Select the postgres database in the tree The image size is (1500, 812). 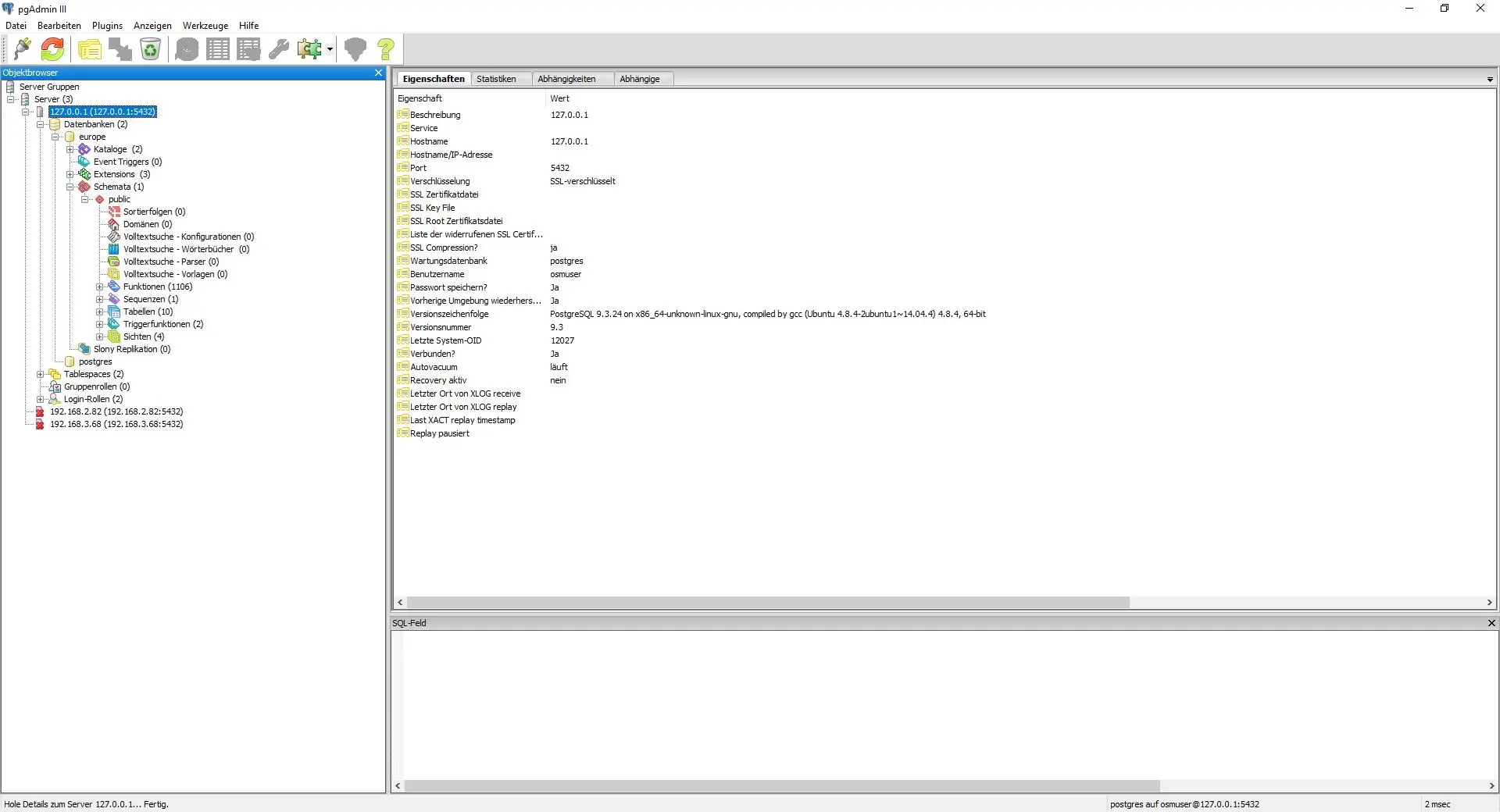(x=95, y=361)
